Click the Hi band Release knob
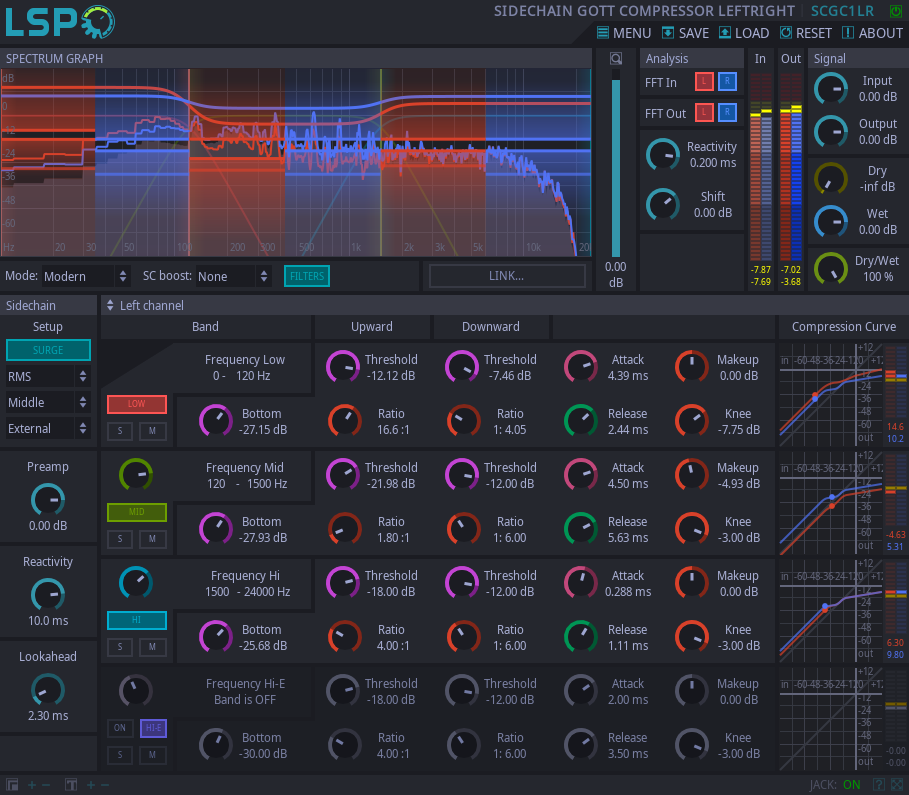Image resolution: width=909 pixels, height=795 pixels. tap(581, 637)
